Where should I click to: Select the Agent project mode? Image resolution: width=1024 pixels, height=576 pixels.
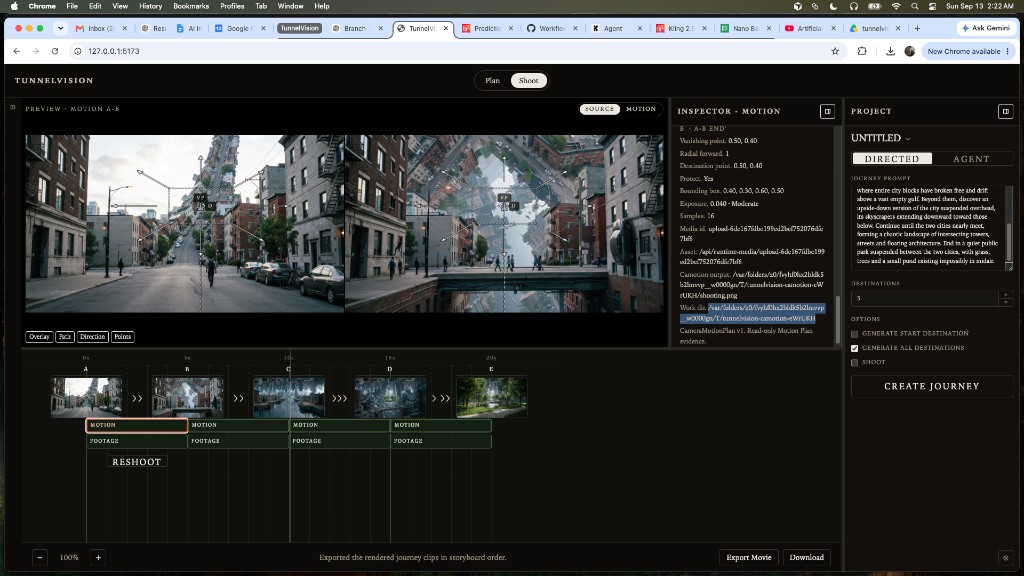[971, 159]
